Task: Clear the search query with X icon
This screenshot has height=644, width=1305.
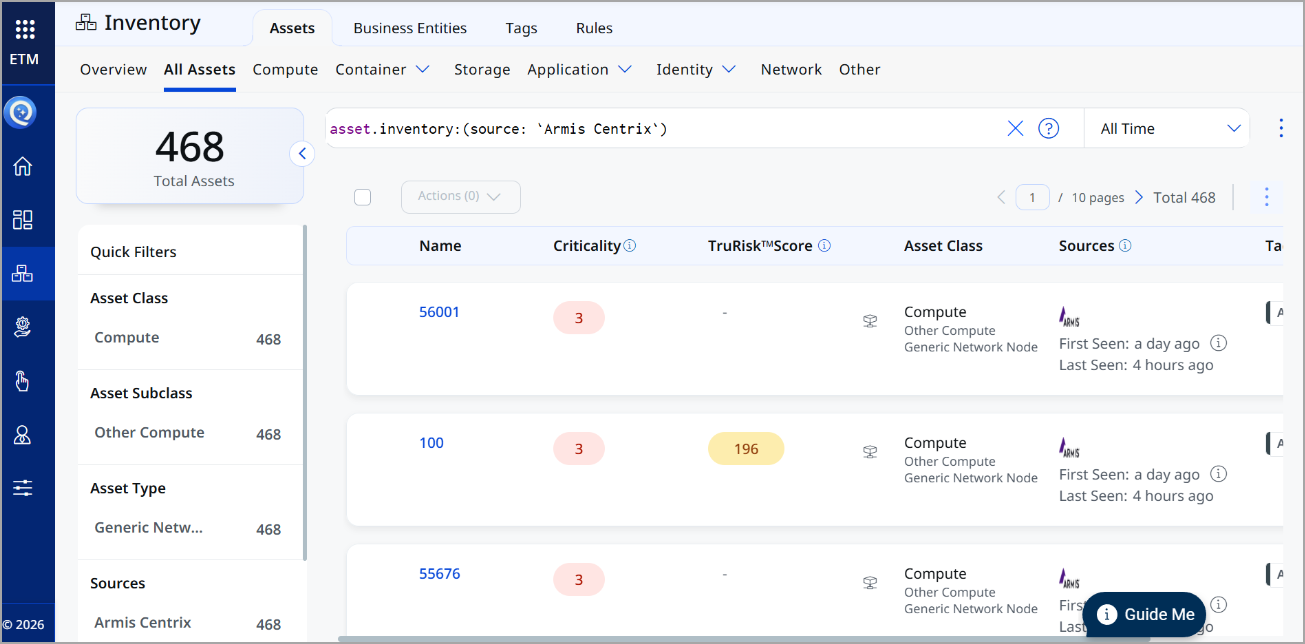Action: pos(1015,128)
